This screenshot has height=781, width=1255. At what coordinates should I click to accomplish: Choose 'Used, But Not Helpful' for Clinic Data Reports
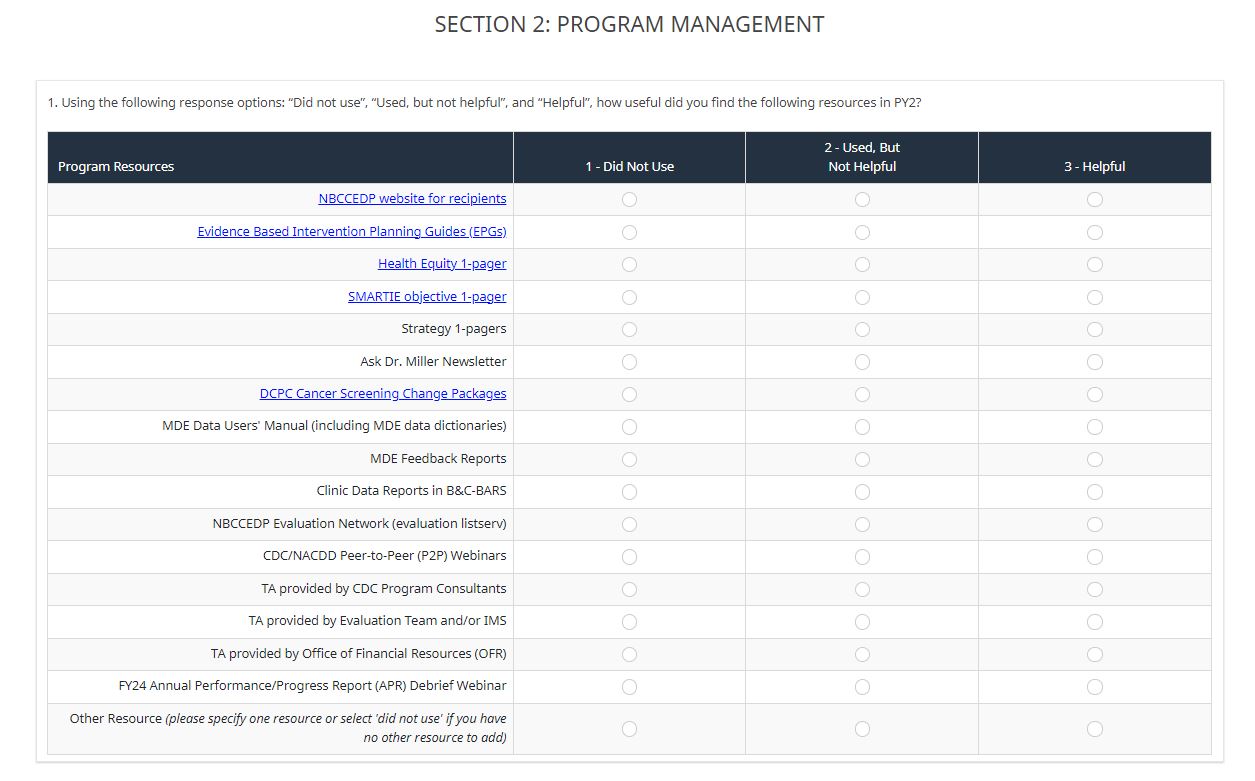click(x=862, y=492)
